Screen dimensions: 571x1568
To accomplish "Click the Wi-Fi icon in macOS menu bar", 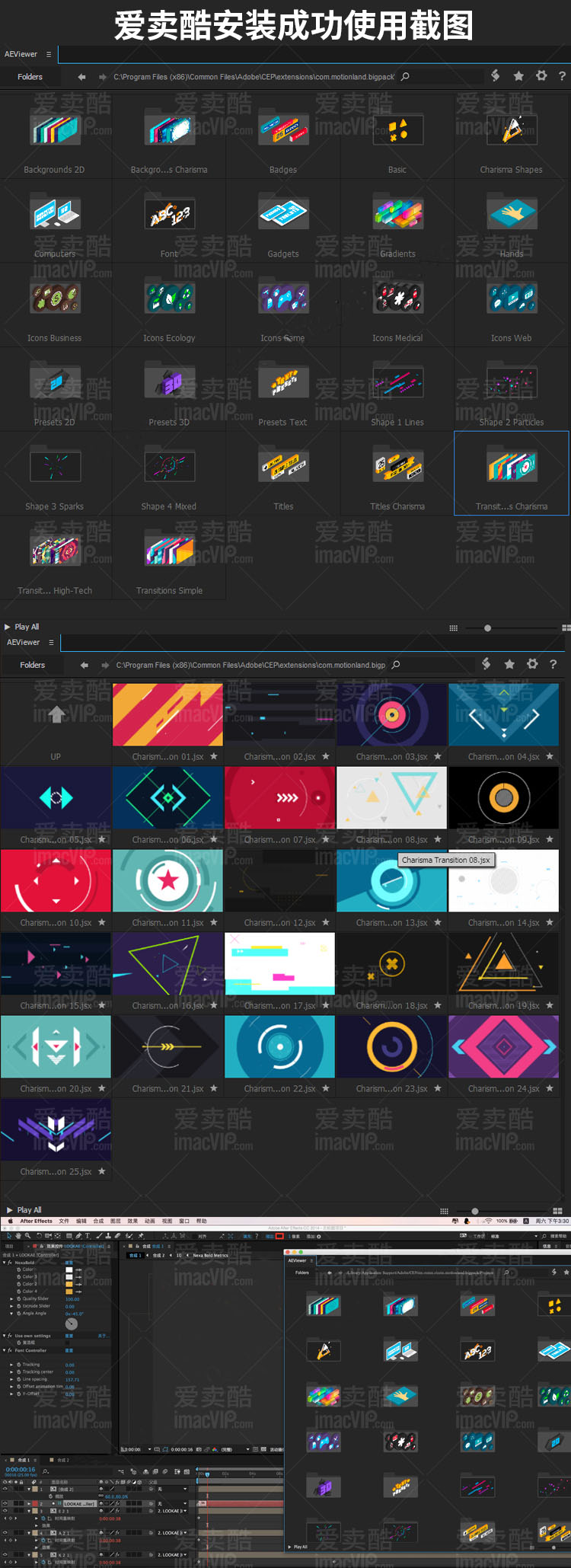I will coord(488,1221).
